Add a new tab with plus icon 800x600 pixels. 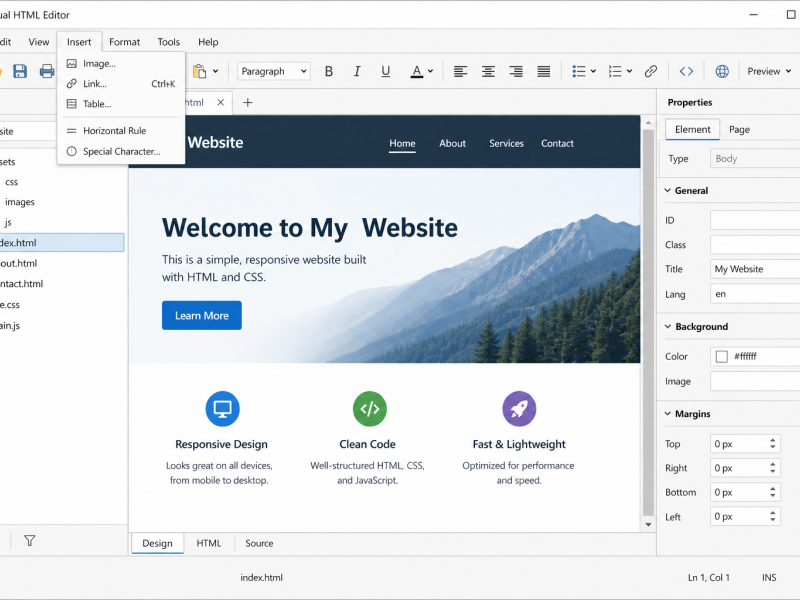[247, 103]
